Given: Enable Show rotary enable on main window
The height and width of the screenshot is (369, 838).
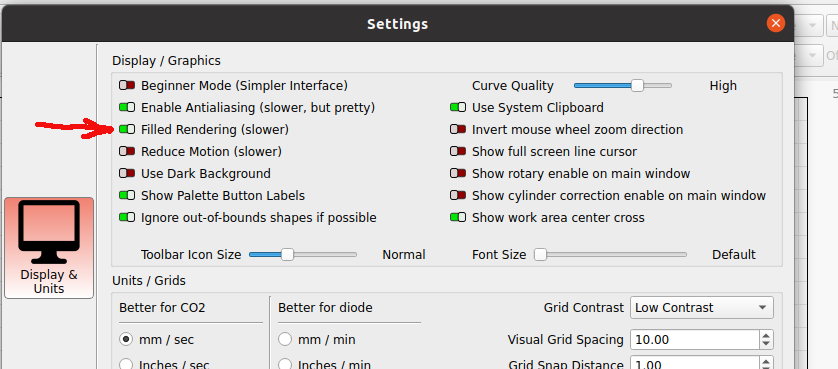Looking at the screenshot, I should tap(457, 174).
